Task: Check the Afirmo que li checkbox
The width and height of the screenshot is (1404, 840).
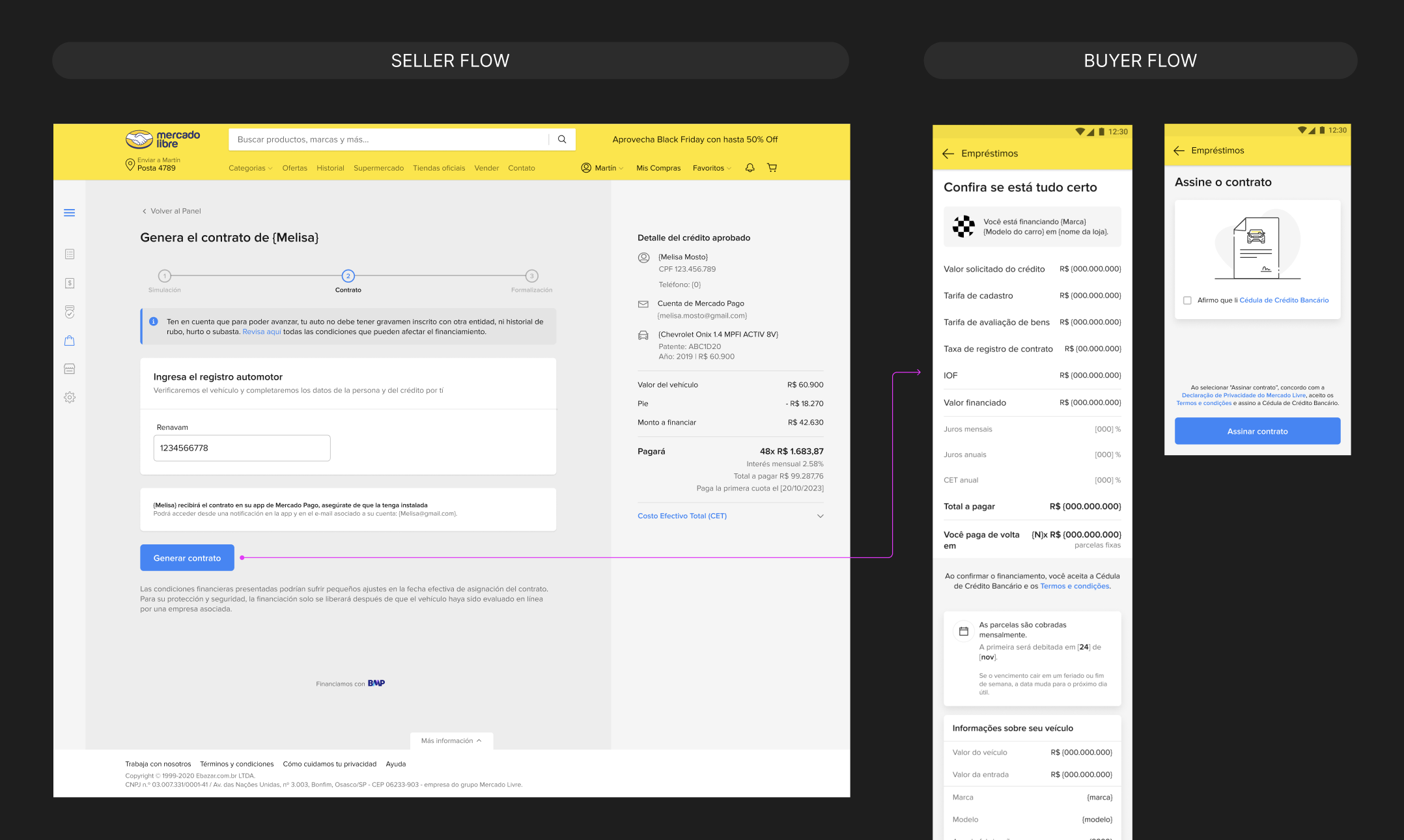Action: point(1187,300)
